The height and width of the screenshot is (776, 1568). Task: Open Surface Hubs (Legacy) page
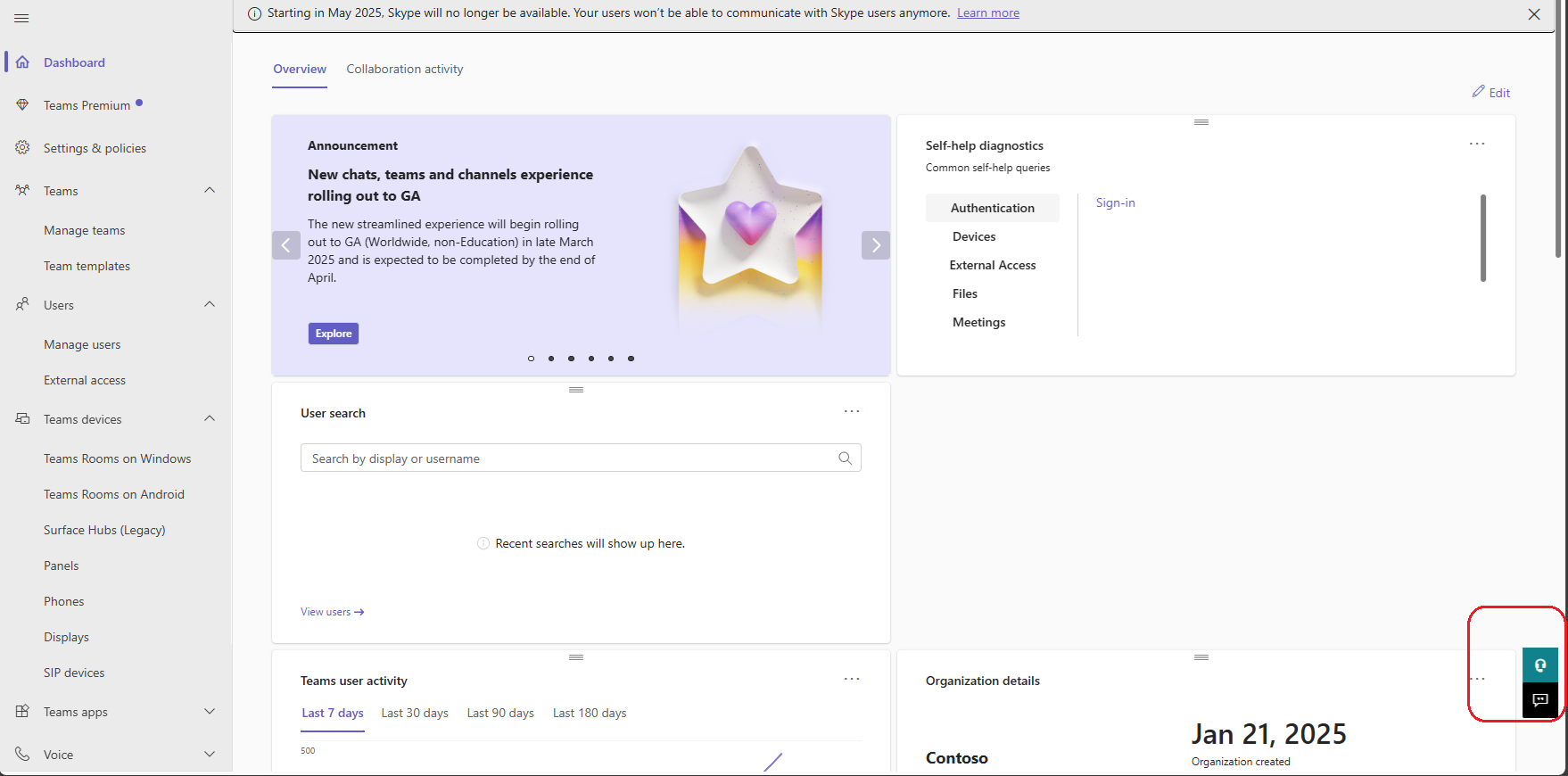pos(104,530)
